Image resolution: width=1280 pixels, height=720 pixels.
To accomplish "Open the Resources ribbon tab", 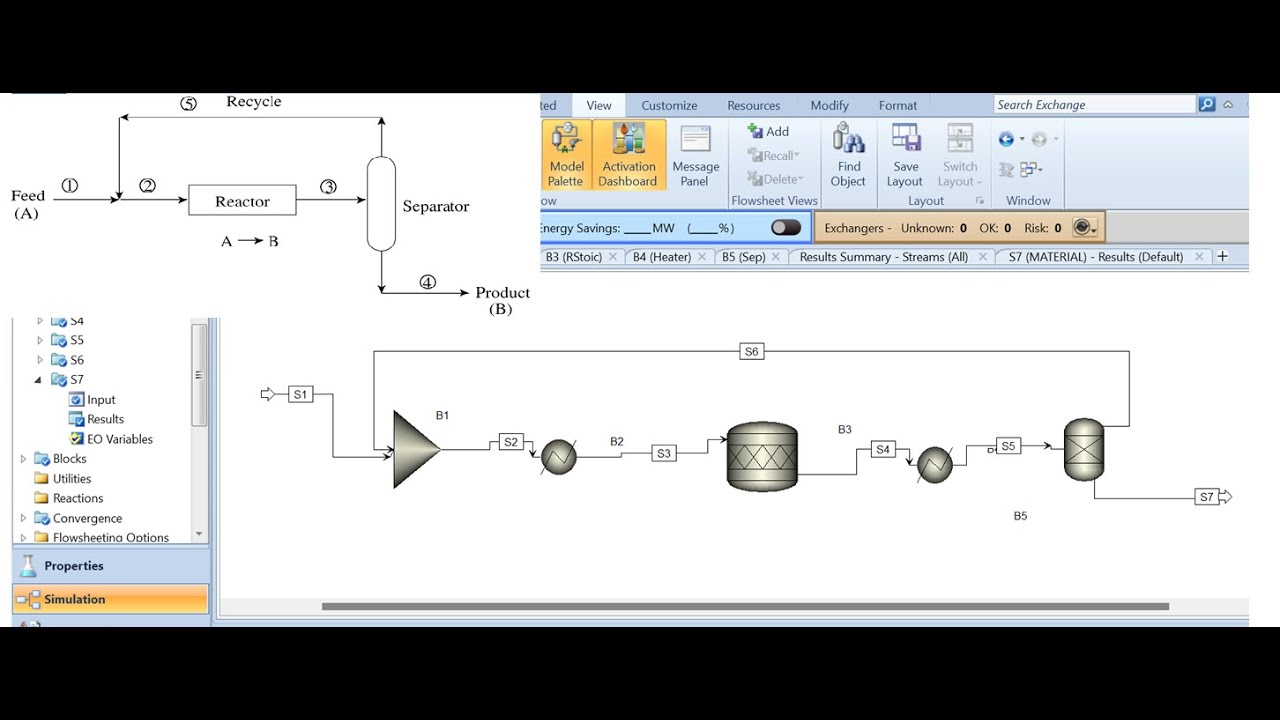I will click(x=754, y=105).
